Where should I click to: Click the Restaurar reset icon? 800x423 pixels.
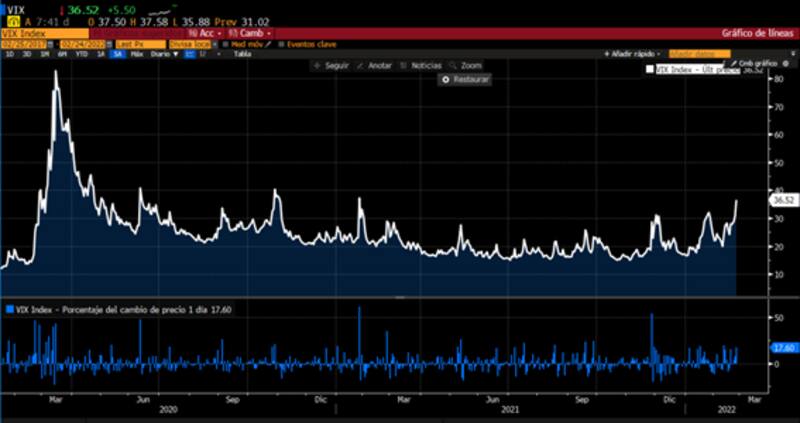pos(446,79)
